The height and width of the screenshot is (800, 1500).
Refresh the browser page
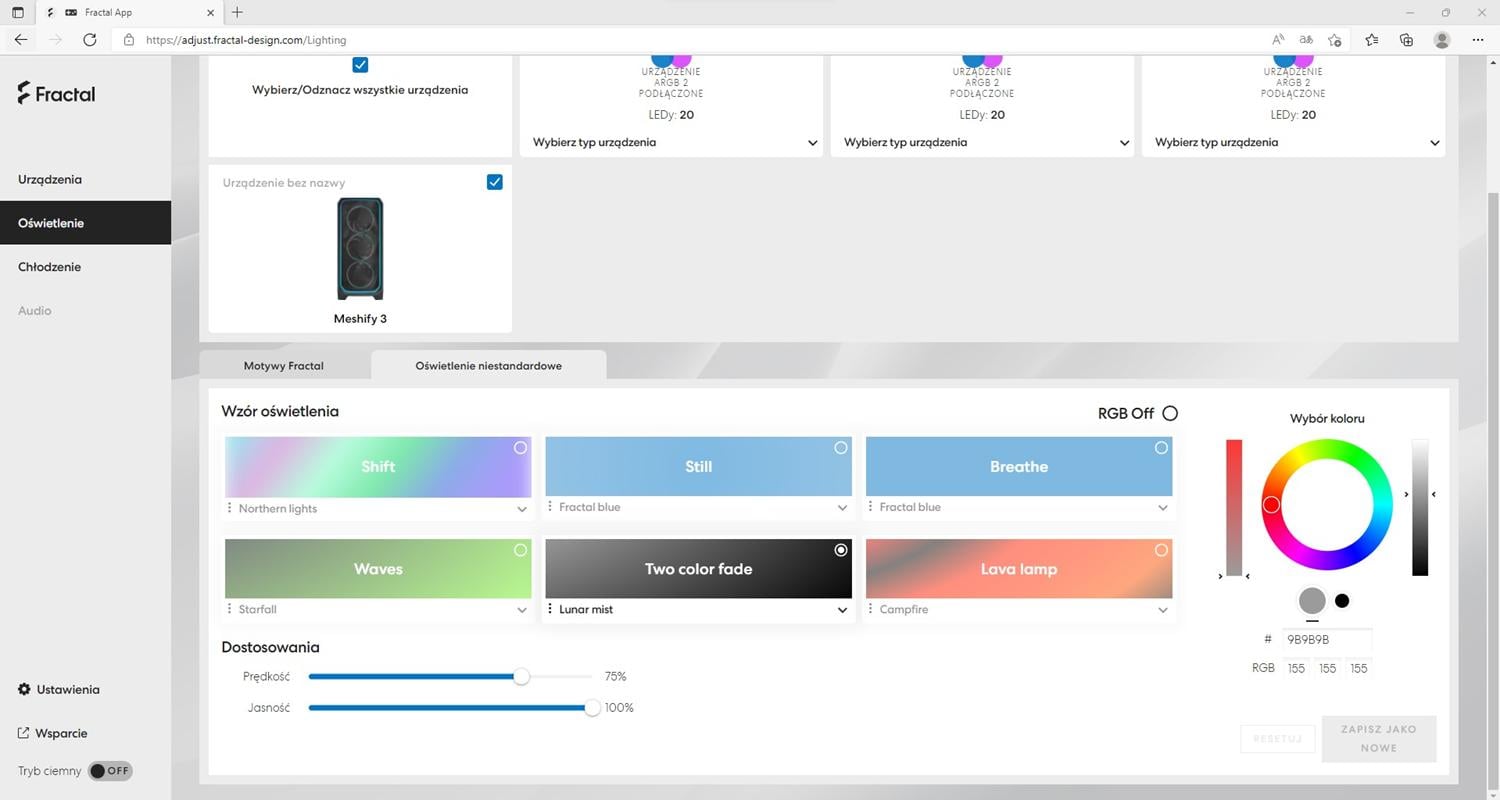click(x=90, y=40)
